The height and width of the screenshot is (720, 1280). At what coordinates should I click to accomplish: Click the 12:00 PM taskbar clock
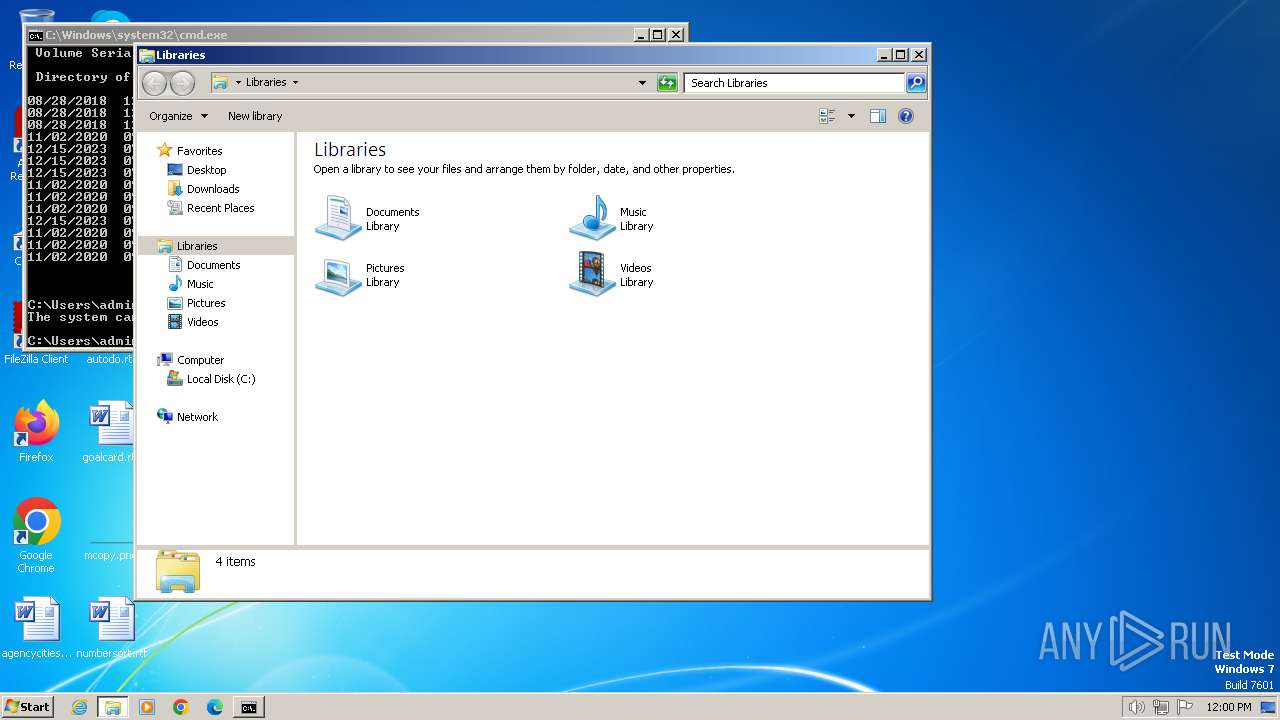(1229, 707)
